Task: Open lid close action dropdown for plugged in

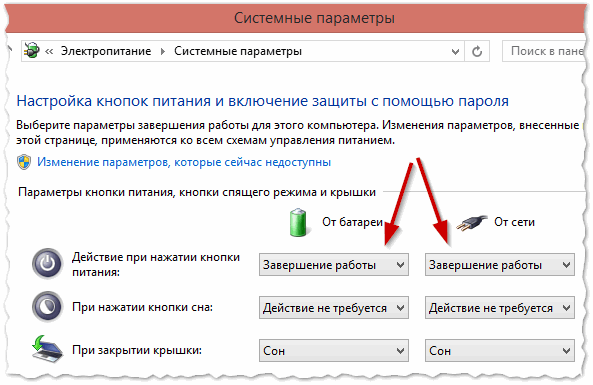Action: [500, 351]
